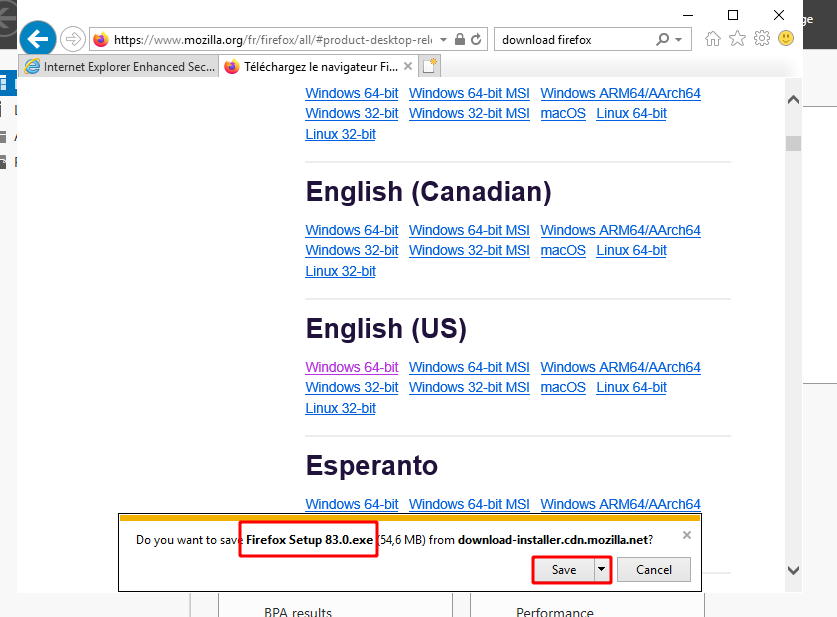Open the Save button dropdown arrow
This screenshot has width=837, height=617.
click(x=602, y=569)
